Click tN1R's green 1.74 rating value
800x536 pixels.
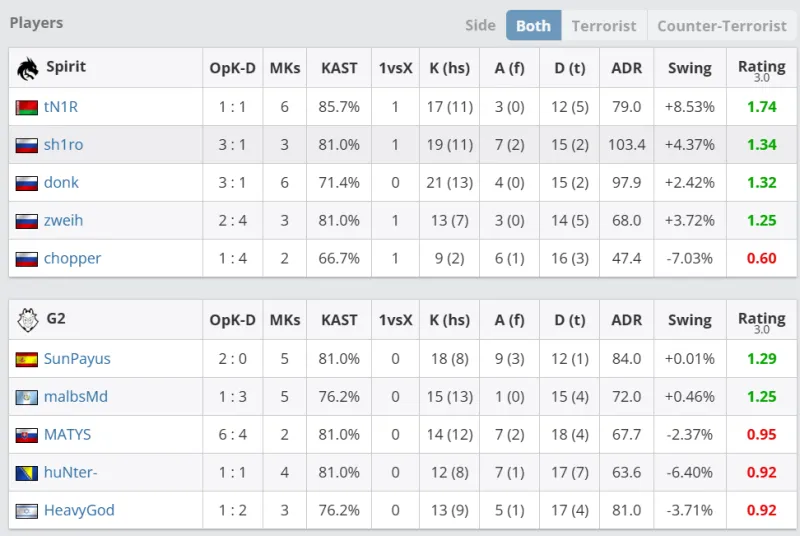pyautogui.click(x=761, y=107)
